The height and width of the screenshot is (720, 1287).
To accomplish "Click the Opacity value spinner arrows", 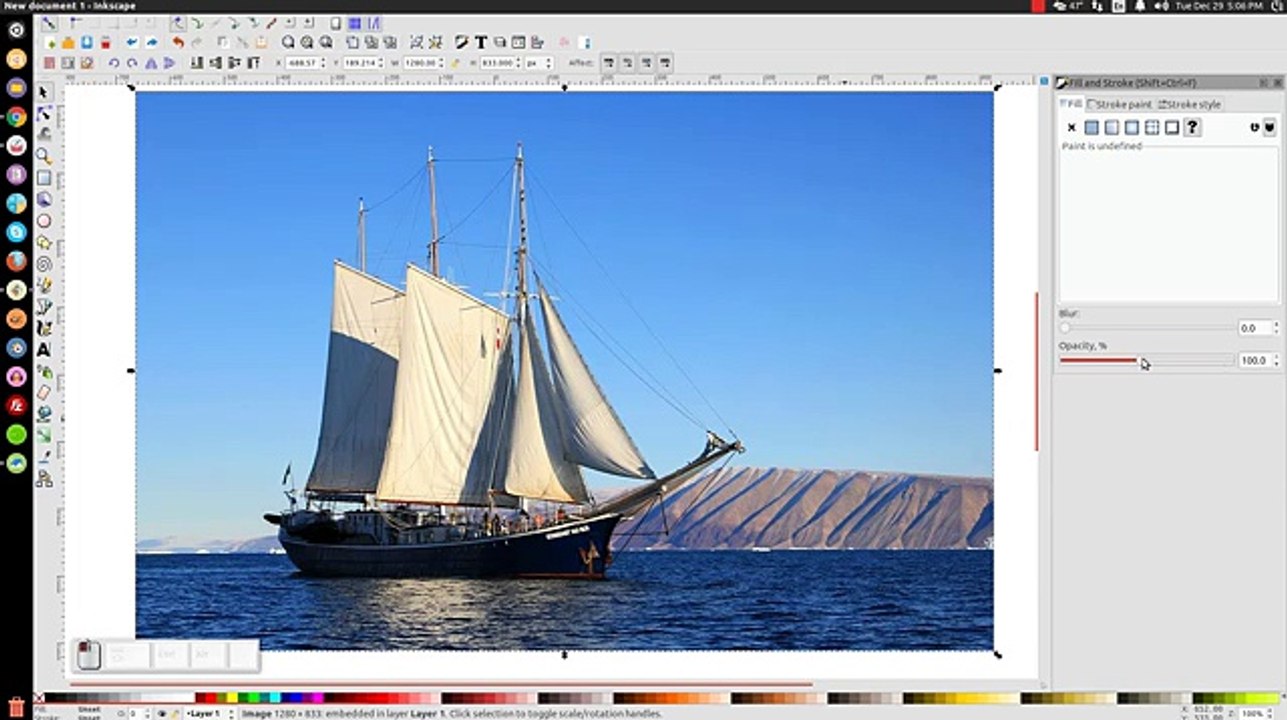I will pos(1274,360).
